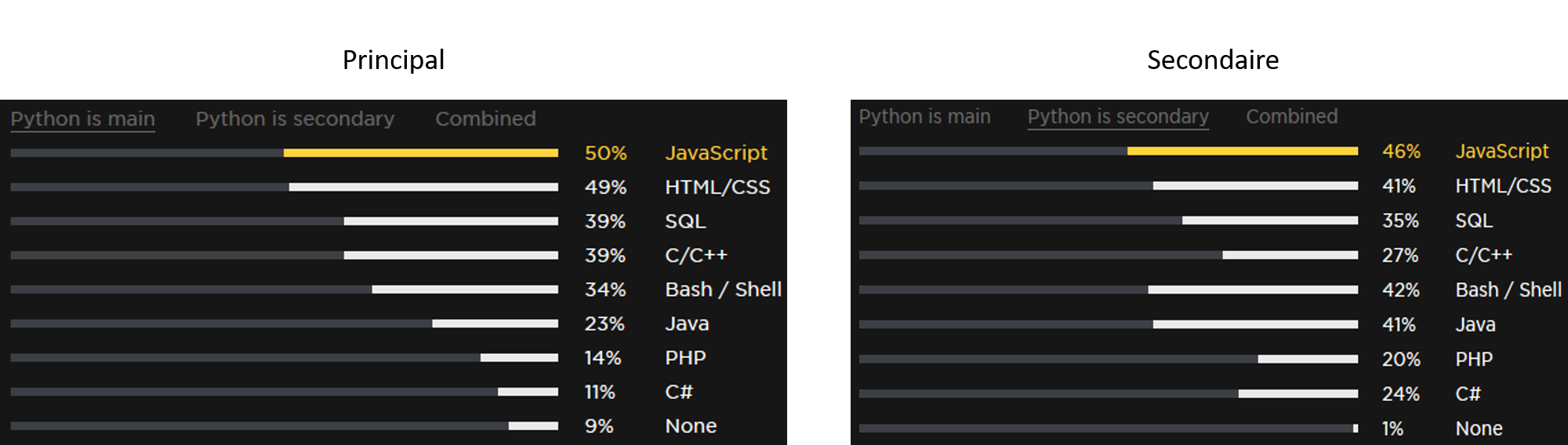The image size is (1568, 445).
Task: Open Combined tab in the 50% JavaScript chart
Action: [x=485, y=119]
